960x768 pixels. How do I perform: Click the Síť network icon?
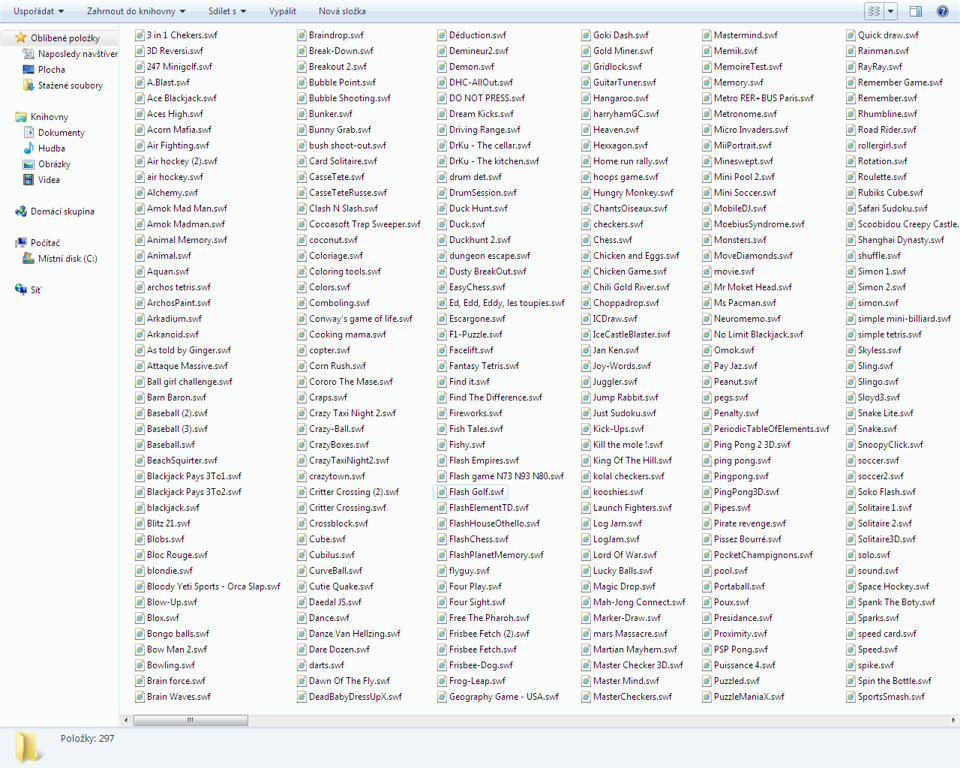click(x=21, y=290)
